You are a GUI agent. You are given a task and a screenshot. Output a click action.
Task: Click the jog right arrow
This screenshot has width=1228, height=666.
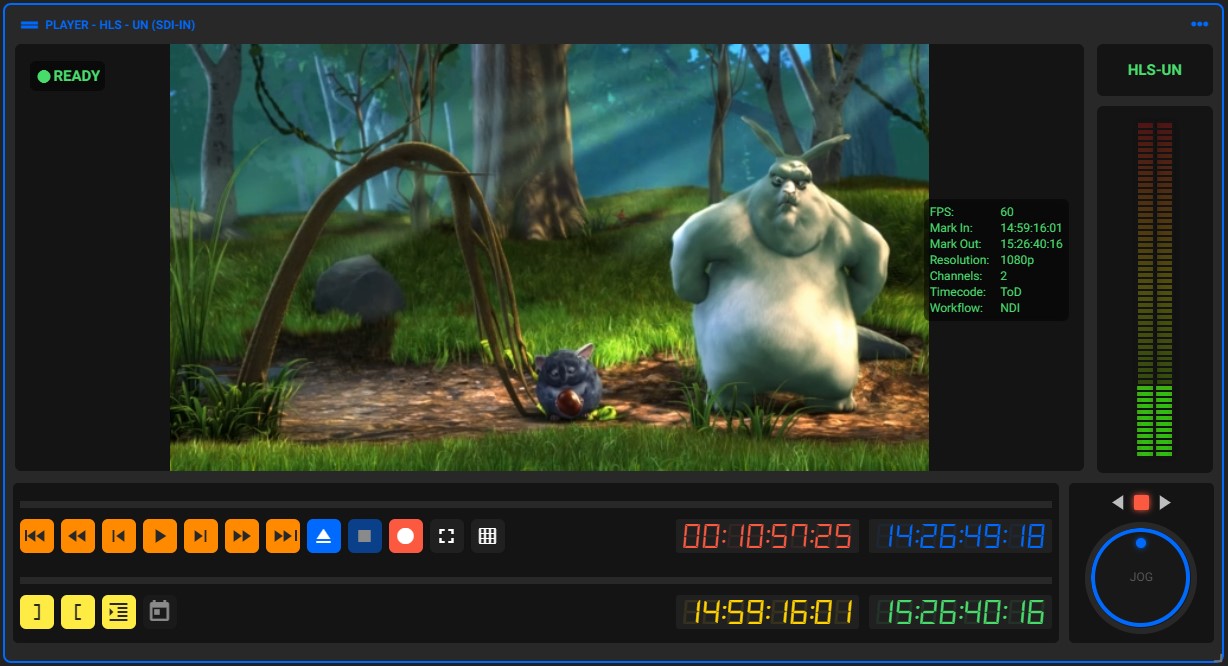[1165, 503]
